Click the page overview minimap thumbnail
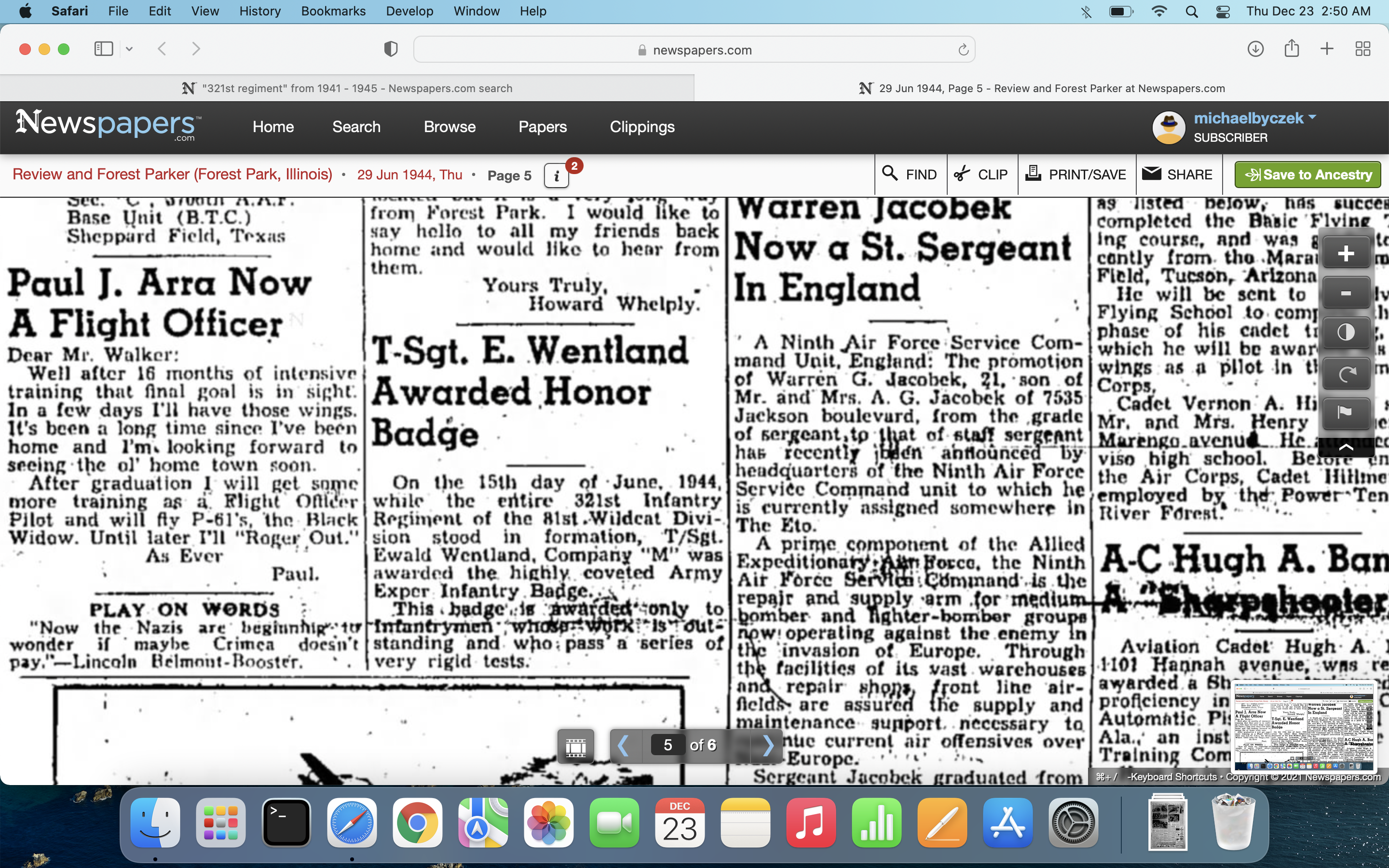The image size is (1389, 868). point(1304,726)
